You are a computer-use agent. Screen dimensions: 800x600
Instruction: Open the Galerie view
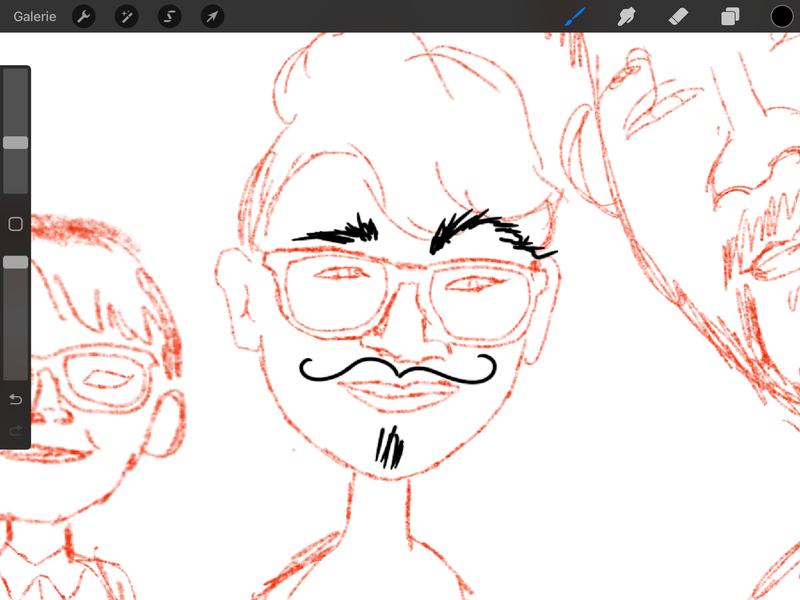tap(35, 16)
